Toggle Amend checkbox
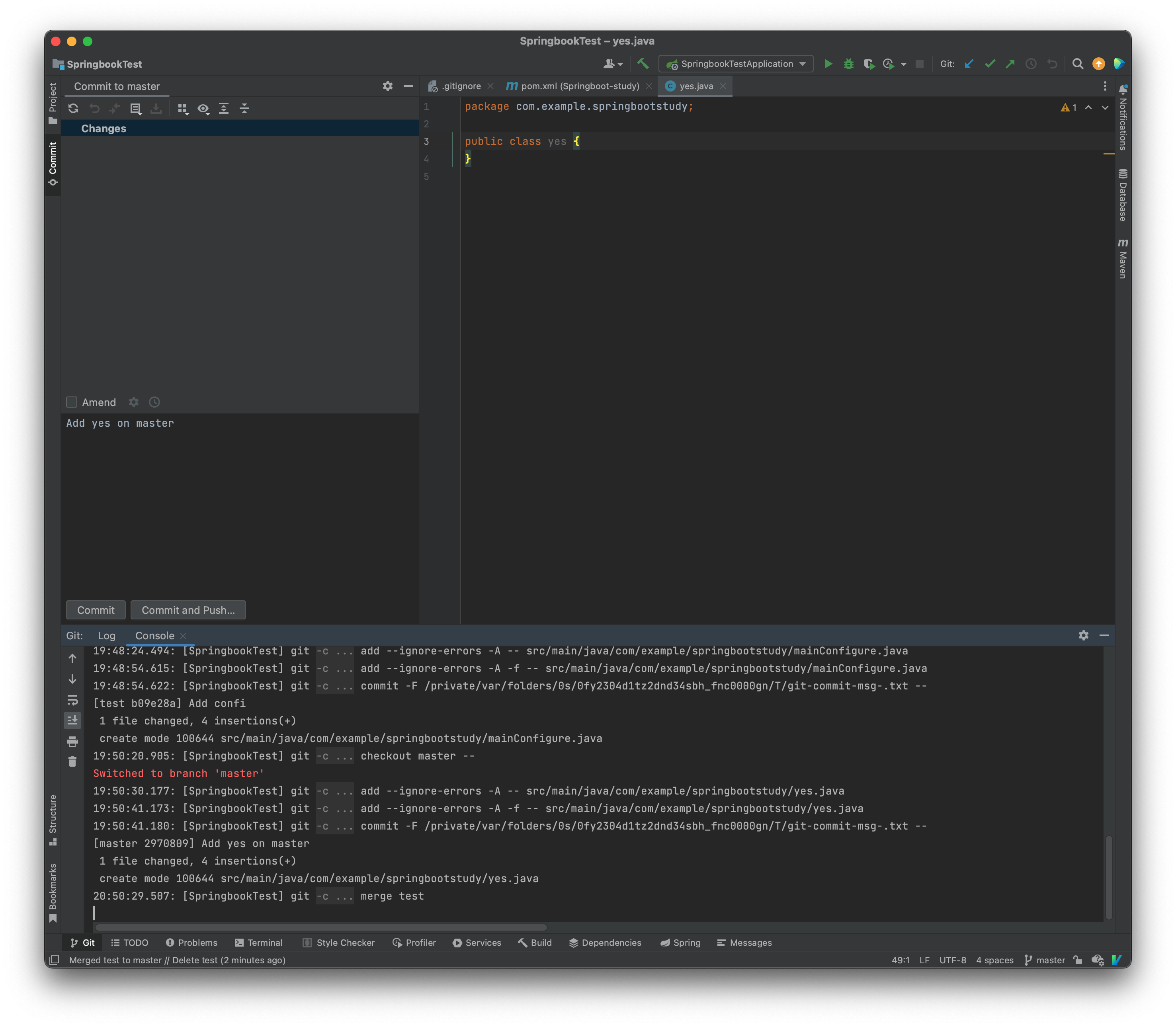This screenshot has height=1027, width=1176. [x=72, y=402]
